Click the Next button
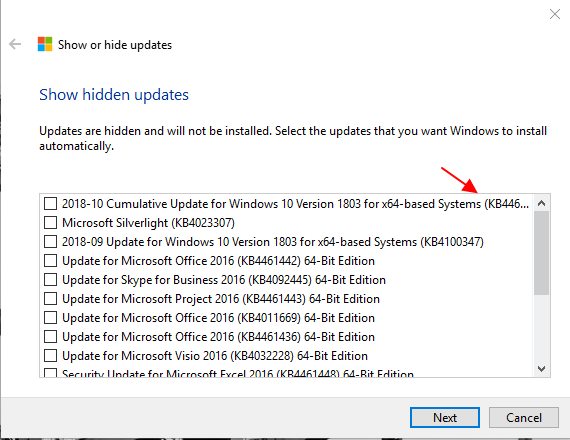 445,417
